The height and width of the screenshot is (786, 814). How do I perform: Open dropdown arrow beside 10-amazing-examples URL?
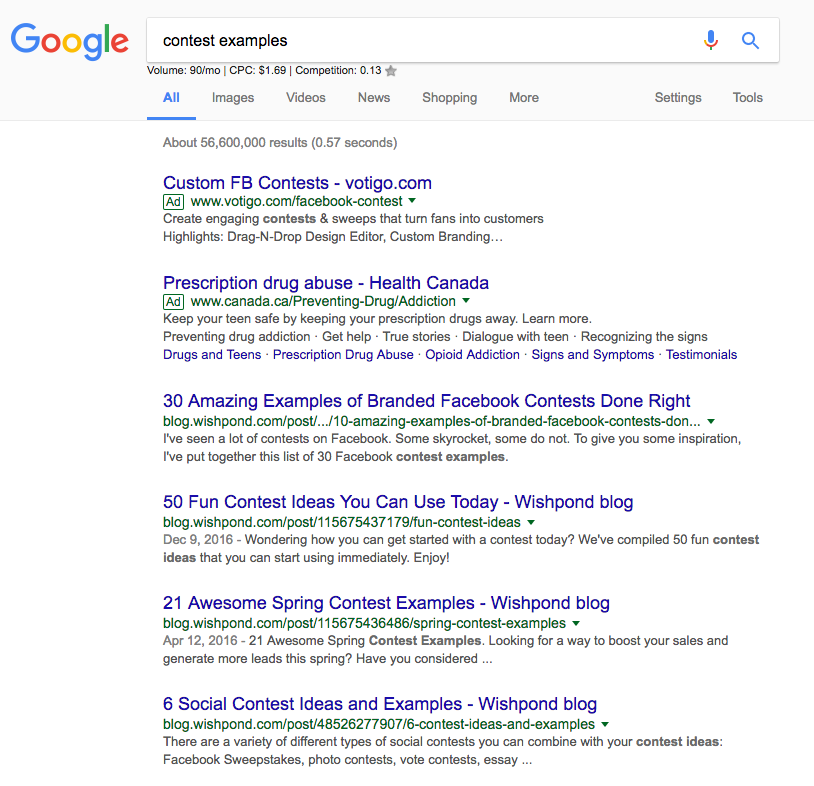711,421
